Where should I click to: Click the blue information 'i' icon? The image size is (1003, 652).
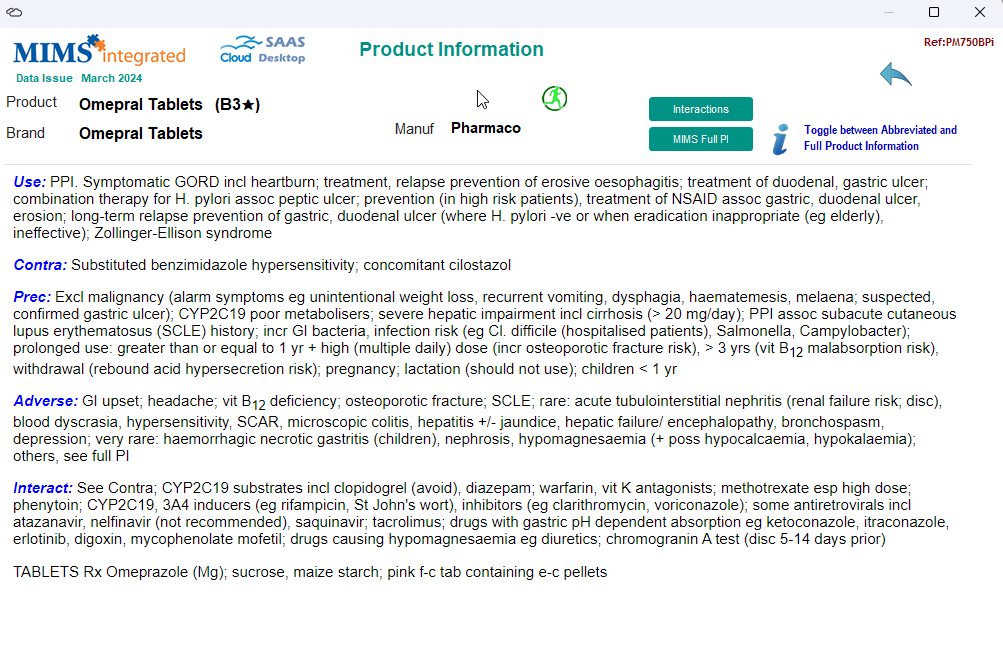coord(780,139)
